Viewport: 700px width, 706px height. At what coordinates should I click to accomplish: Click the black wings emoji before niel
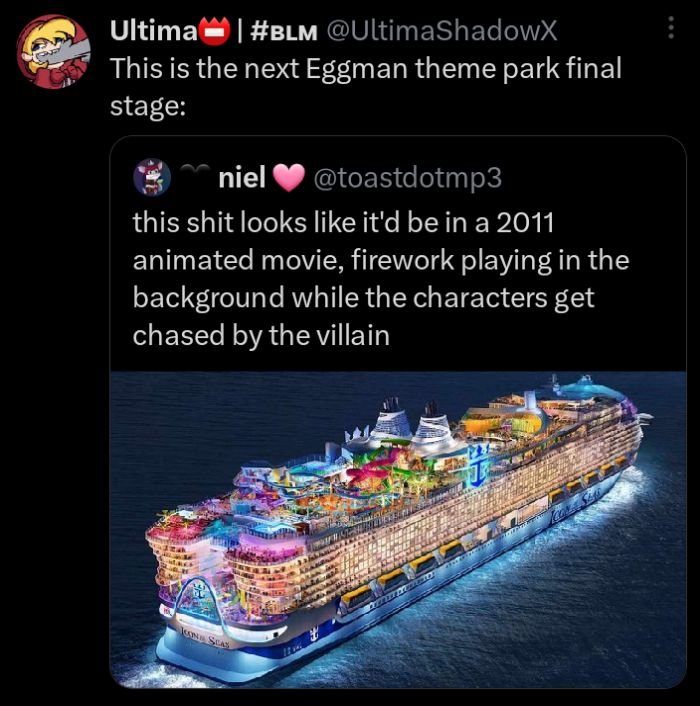coord(195,168)
